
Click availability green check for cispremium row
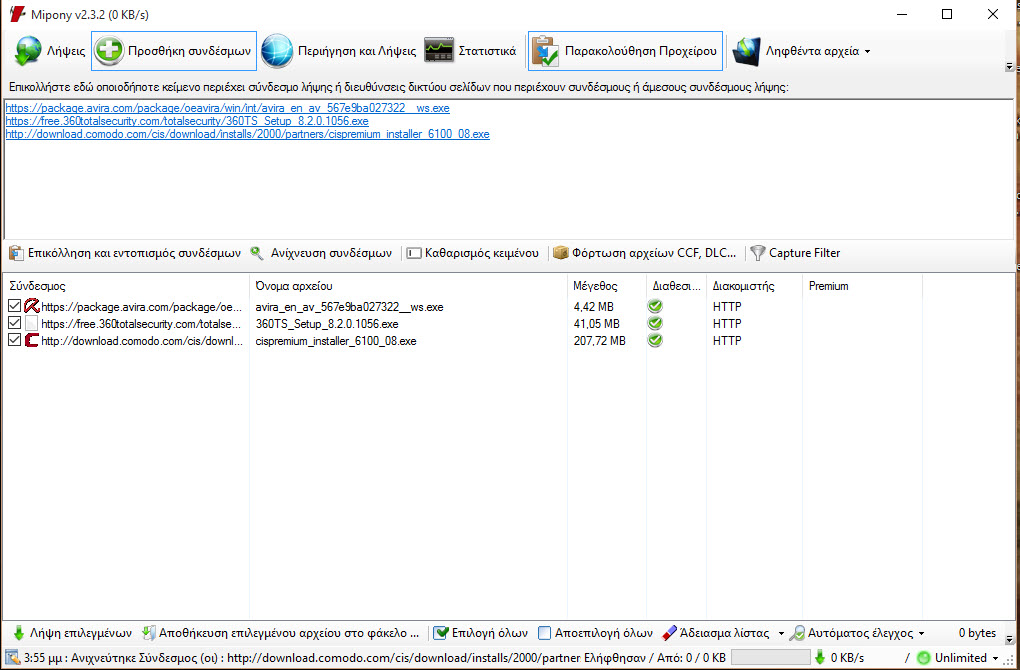[x=655, y=340]
